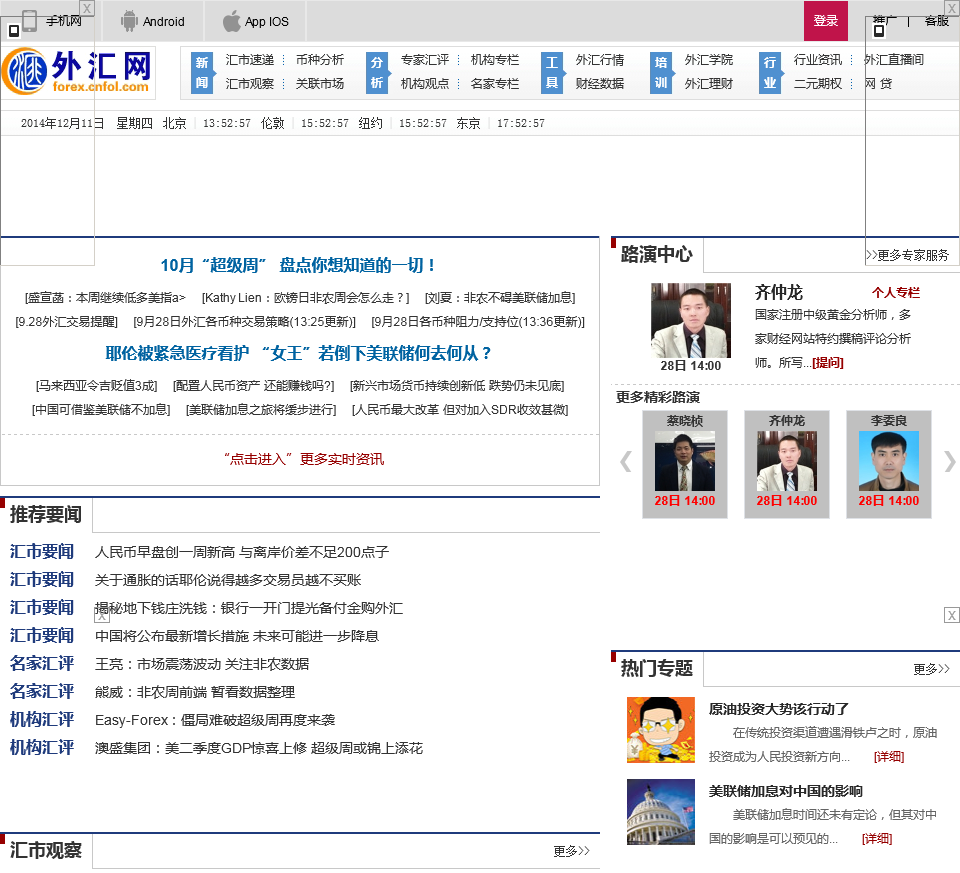The height and width of the screenshot is (873, 960).
Task: Click 齐仲龙 large portrait photo
Action: coord(691,320)
